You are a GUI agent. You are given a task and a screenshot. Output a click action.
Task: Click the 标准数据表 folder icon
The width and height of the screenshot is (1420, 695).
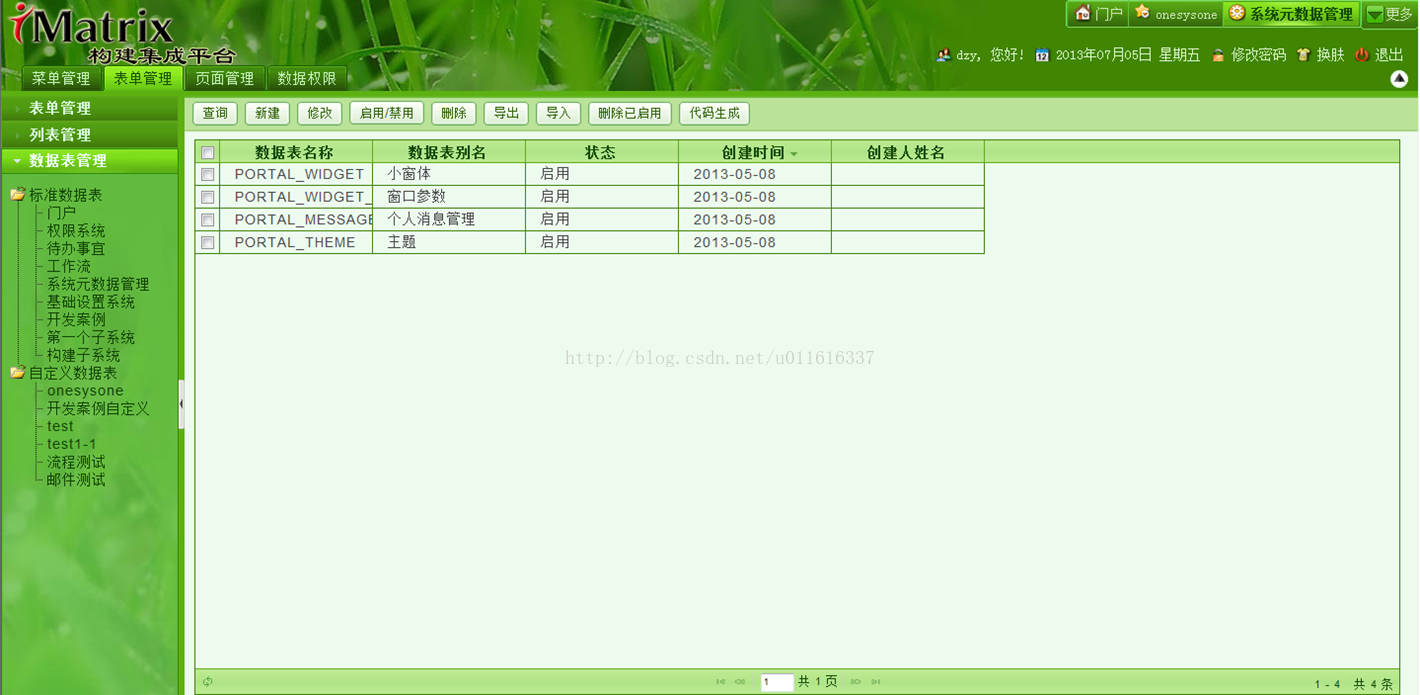click(18, 194)
